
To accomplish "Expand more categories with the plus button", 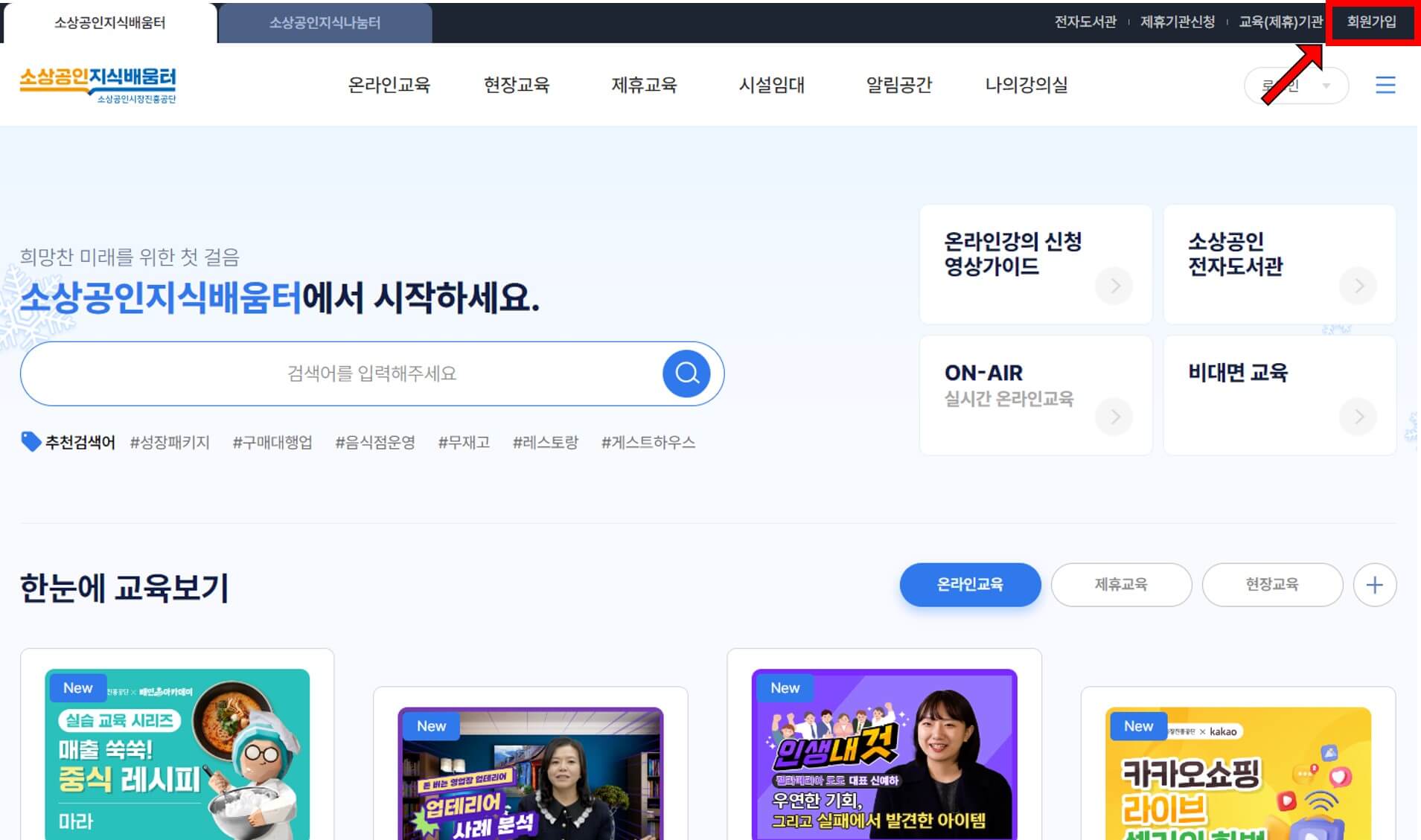I will [x=1375, y=585].
